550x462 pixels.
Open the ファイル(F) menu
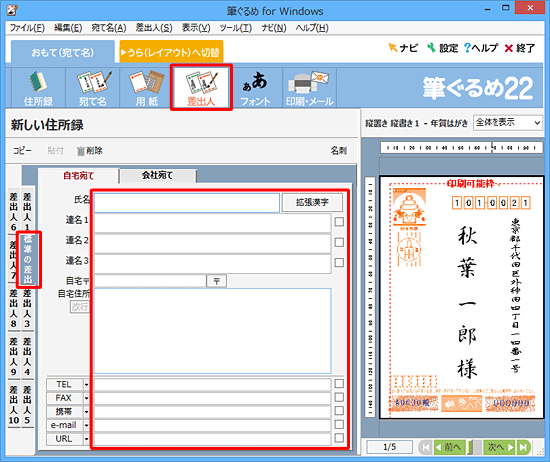27,28
